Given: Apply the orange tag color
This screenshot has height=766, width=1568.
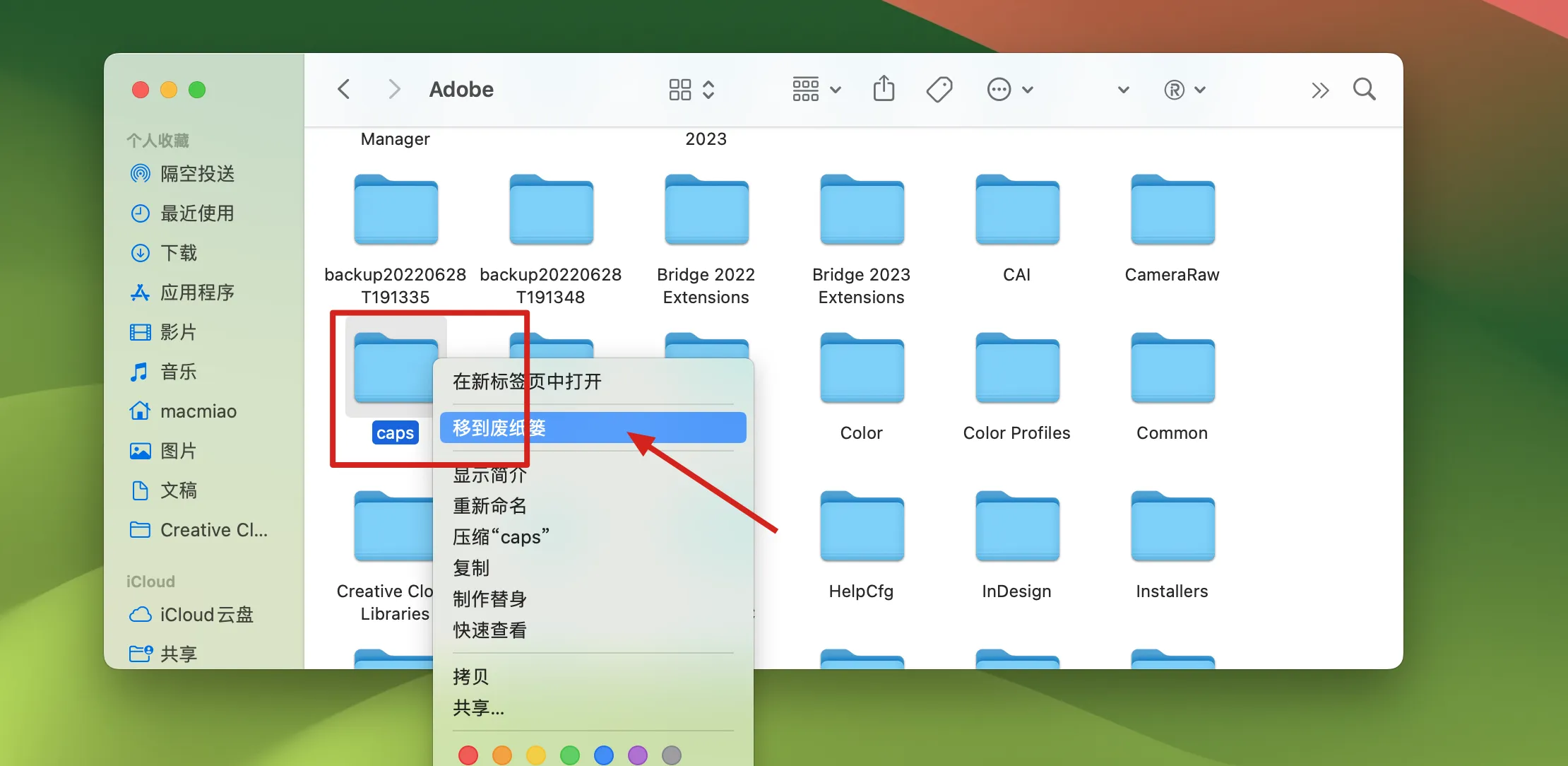Looking at the screenshot, I should point(502,755).
